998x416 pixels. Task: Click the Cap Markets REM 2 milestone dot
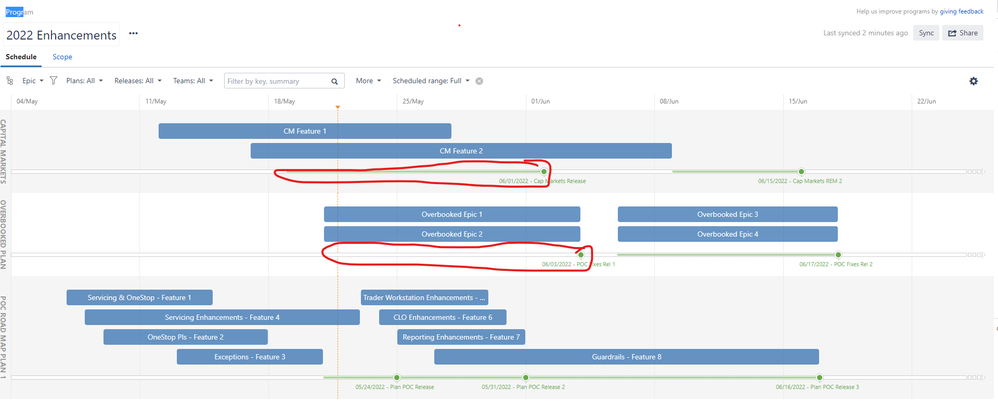801,171
